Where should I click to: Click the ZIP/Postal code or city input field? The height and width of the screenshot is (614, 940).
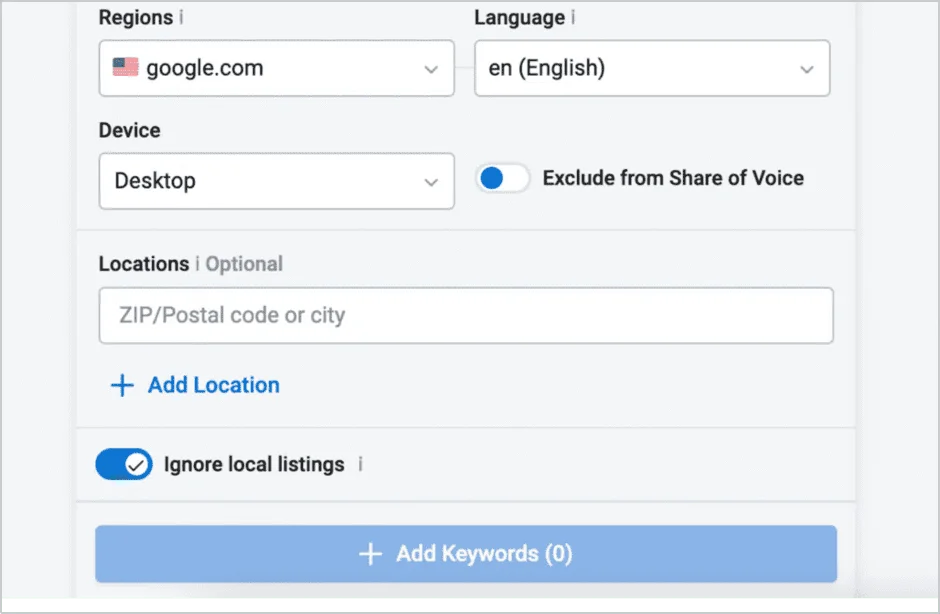[x=466, y=315]
